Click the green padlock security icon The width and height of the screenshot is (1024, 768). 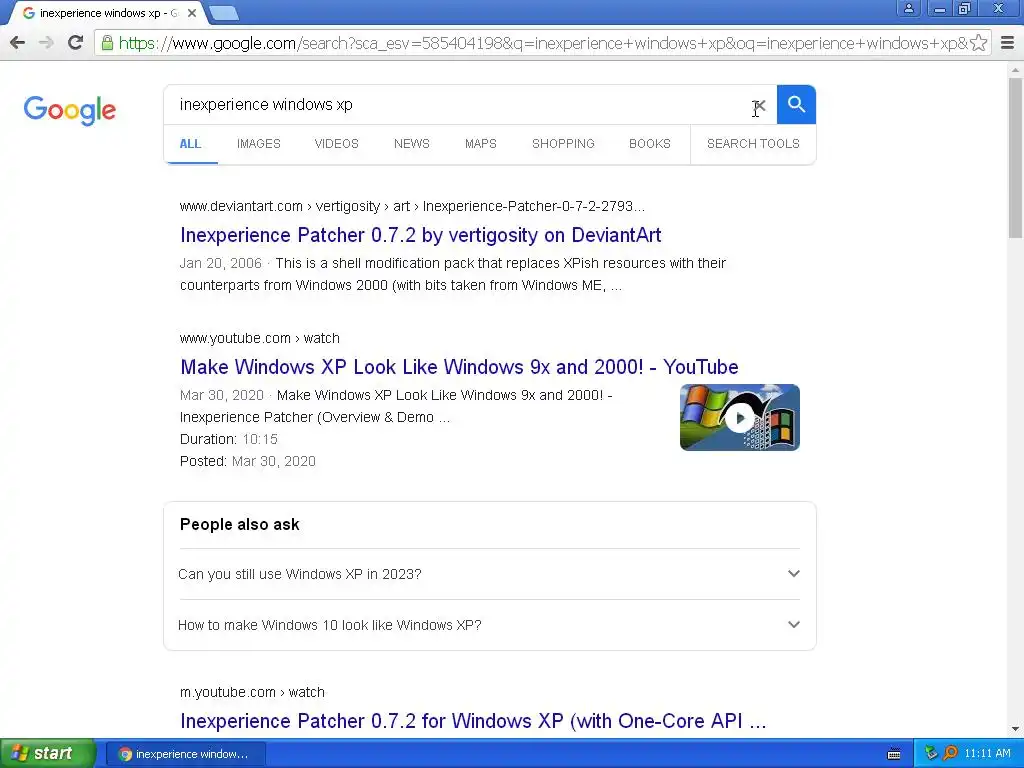tap(107, 43)
